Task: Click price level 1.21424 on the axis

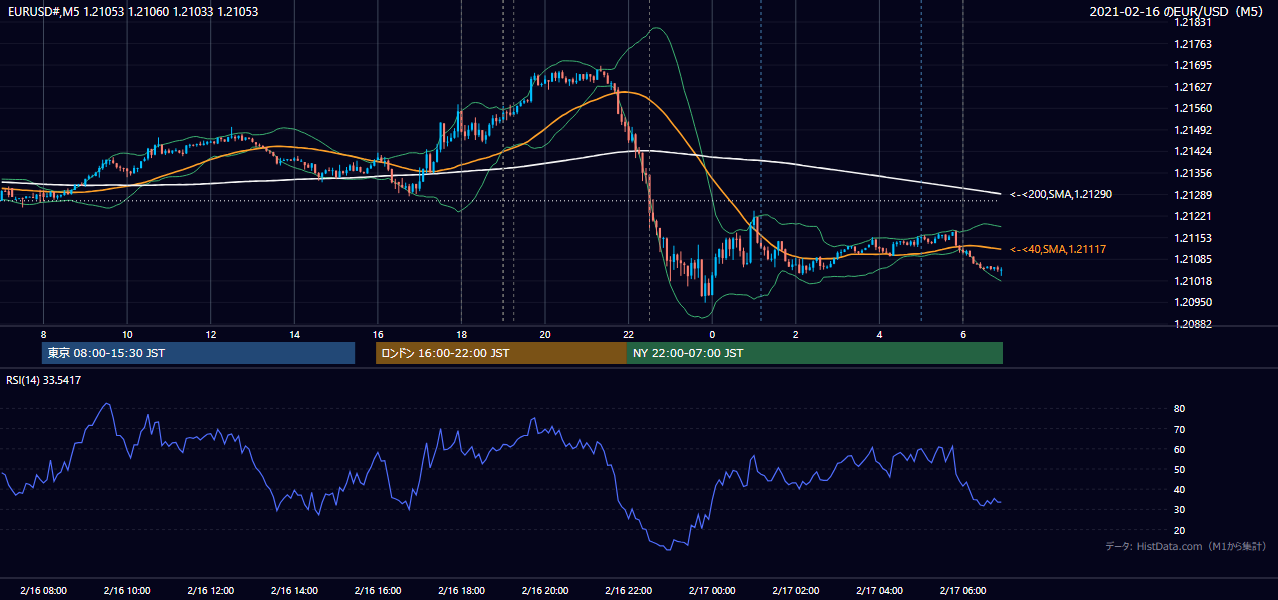Action: pos(1194,152)
